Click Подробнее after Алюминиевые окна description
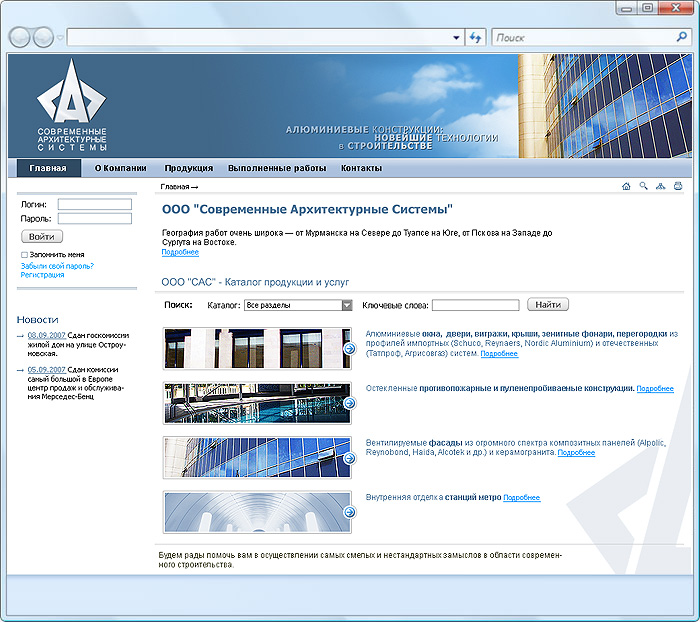The width and height of the screenshot is (700, 622). pyautogui.click(x=499, y=354)
